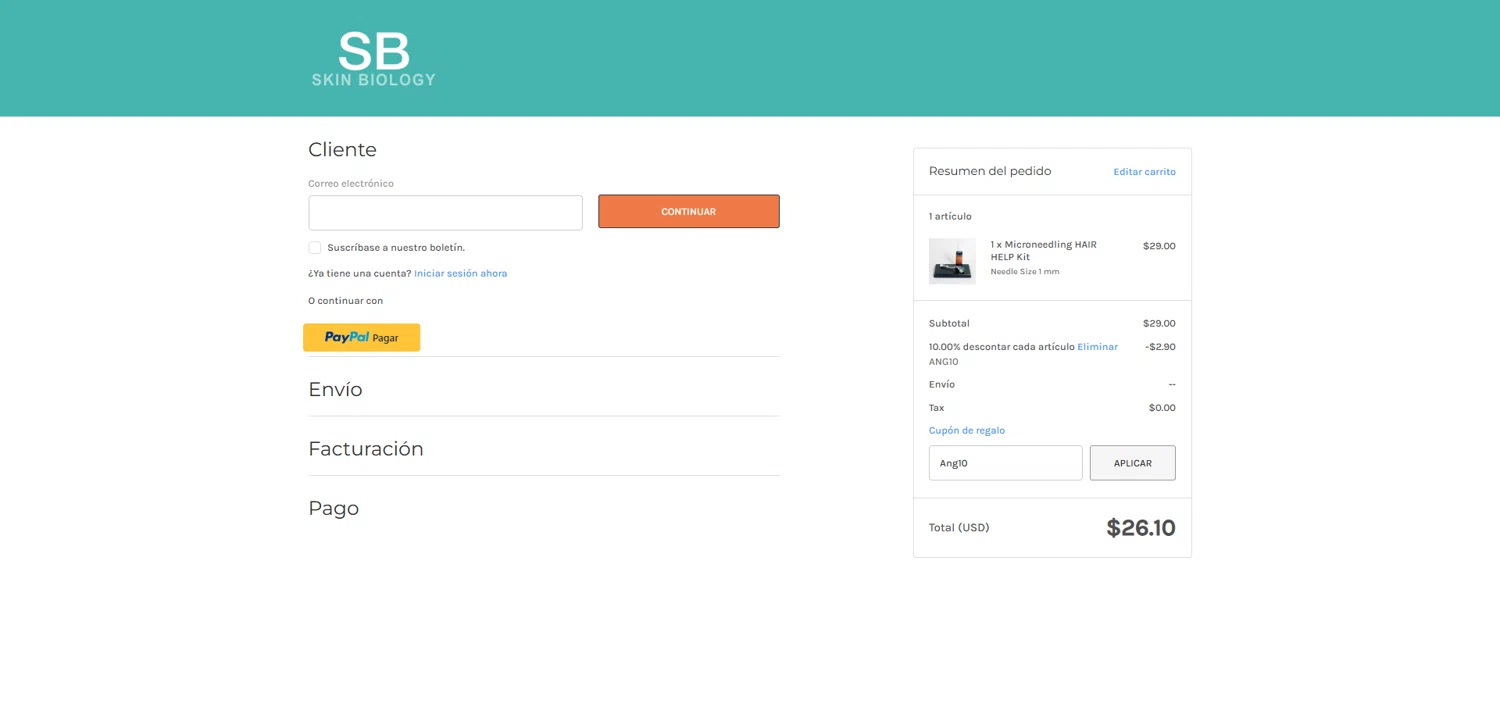
Task: Apply the coupon with the APLICAR button
Action: [1132, 463]
